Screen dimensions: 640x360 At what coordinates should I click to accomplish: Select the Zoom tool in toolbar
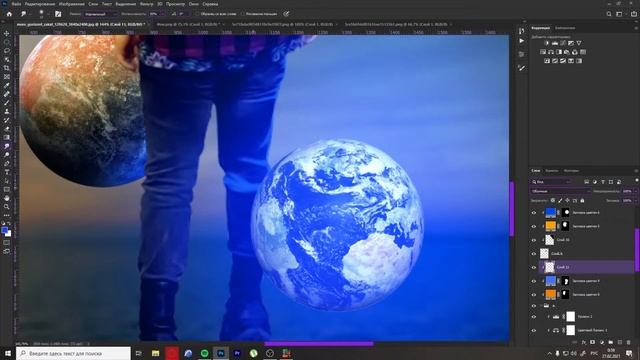[7, 207]
